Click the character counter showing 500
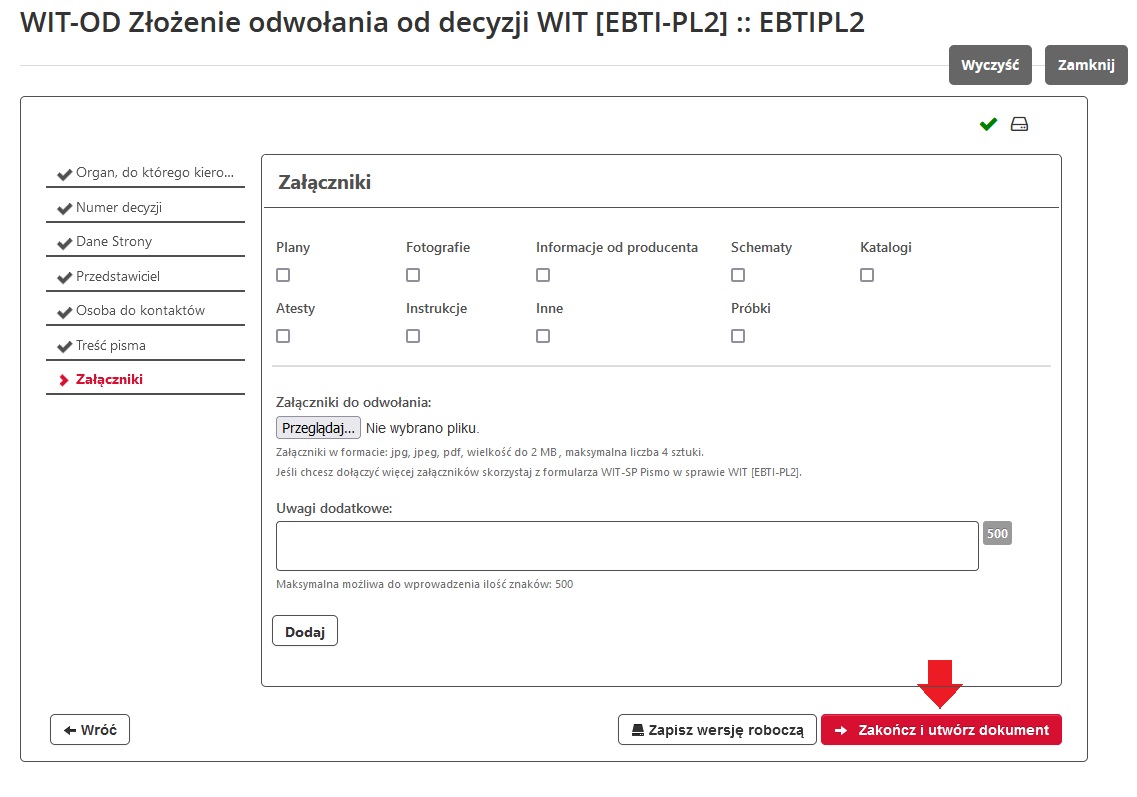1137x797 pixels. pyautogui.click(x=996, y=533)
